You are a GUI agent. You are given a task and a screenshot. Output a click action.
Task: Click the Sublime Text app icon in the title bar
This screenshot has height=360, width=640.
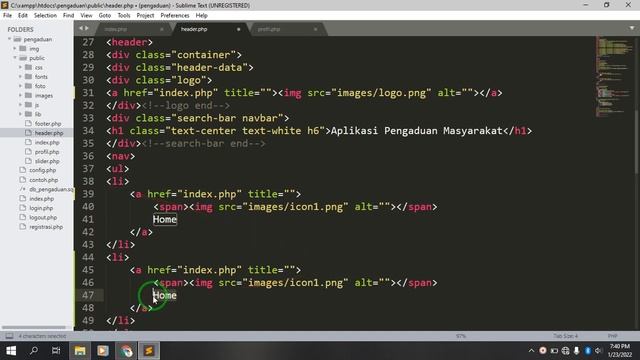point(4,5)
